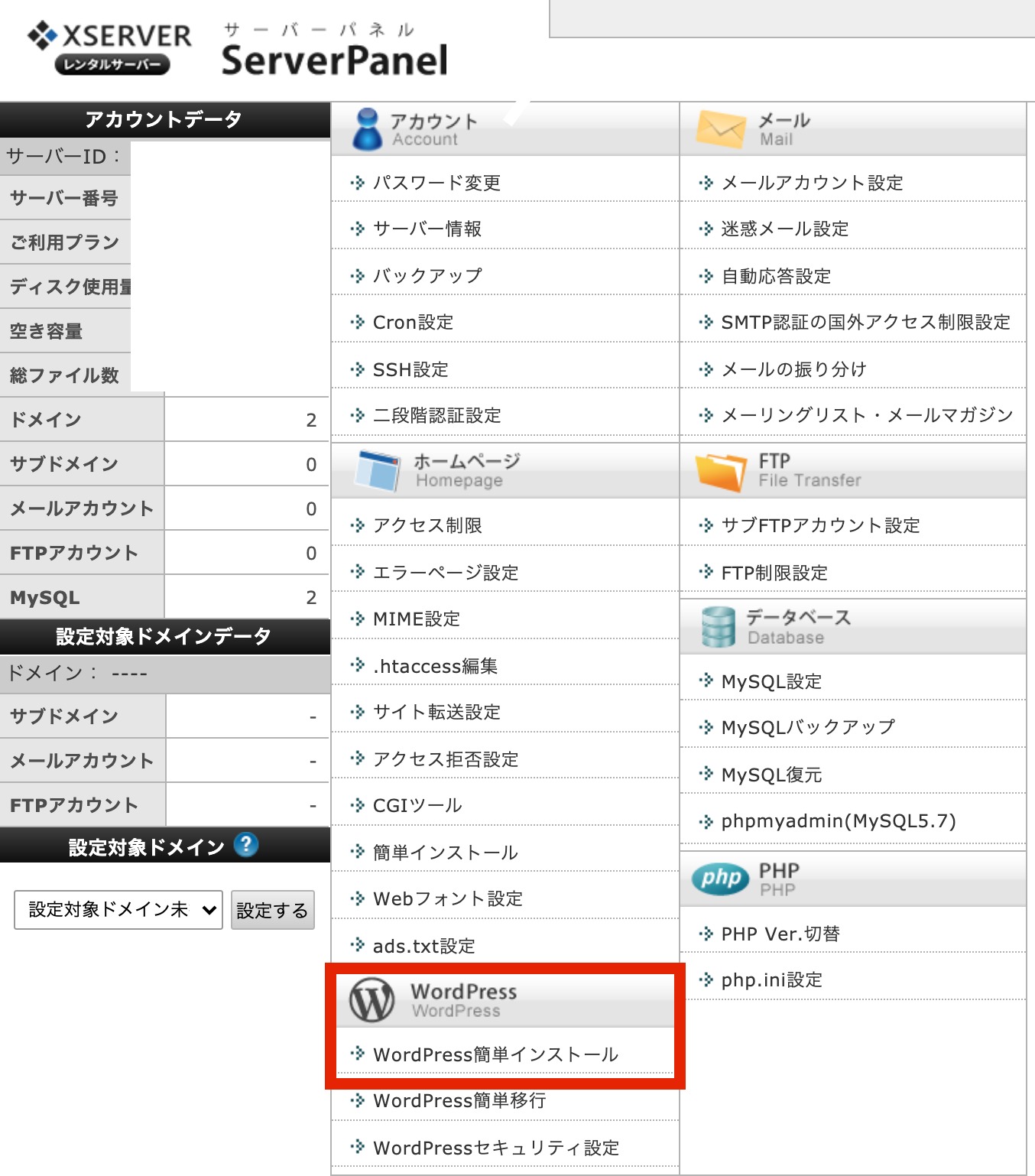Open PHP Ver.切替 link
Image resolution: width=1035 pixels, height=1176 pixels.
[x=780, y=934]
